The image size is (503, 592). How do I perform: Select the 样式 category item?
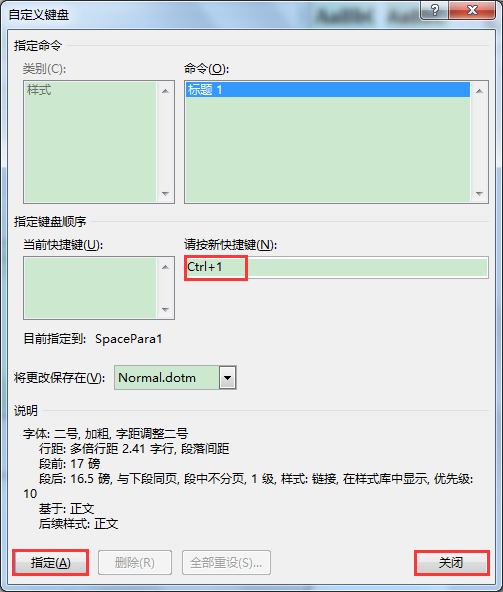pyautogui.click(x=91, y=90)
